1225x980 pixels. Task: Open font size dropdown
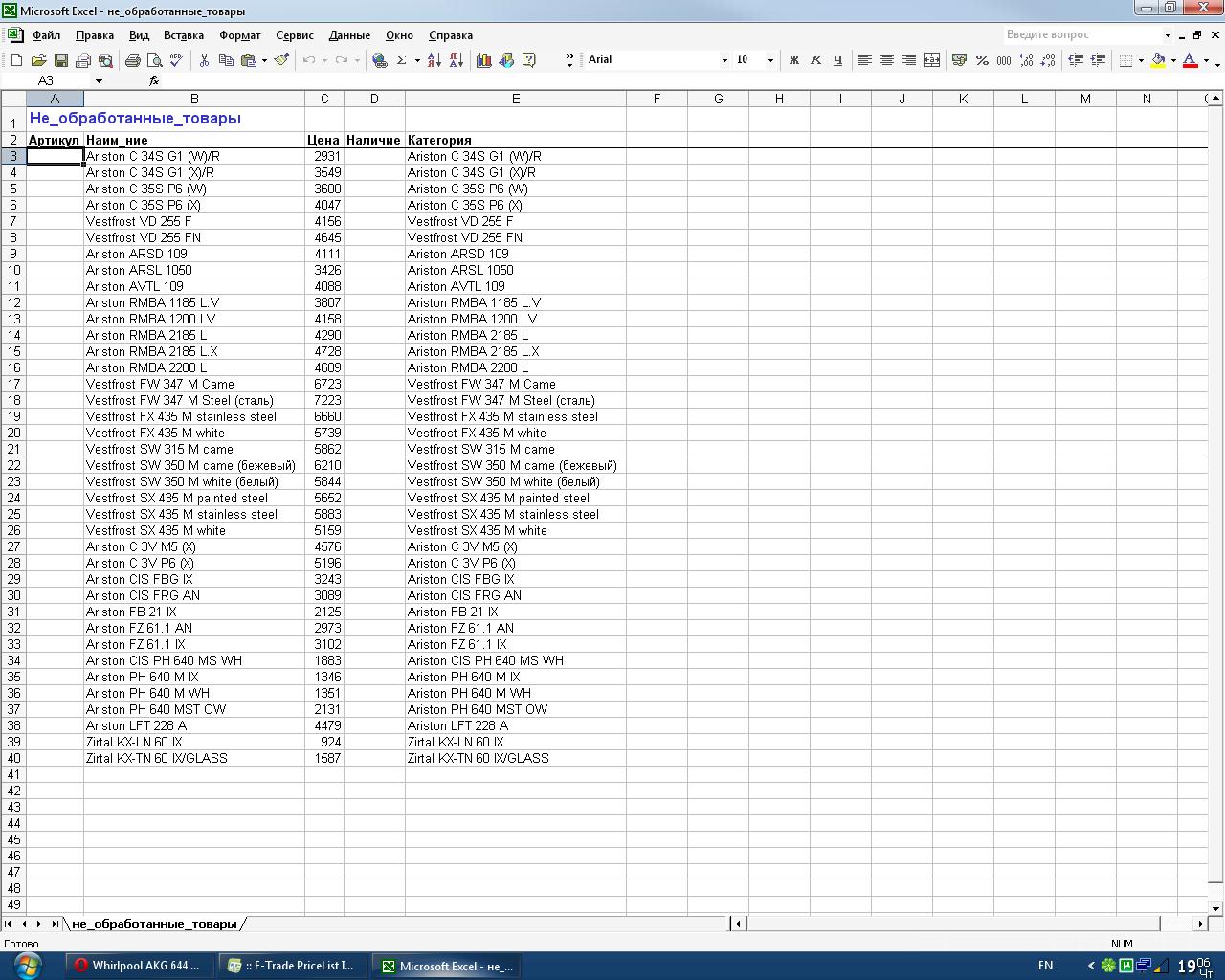click(770, 60)
